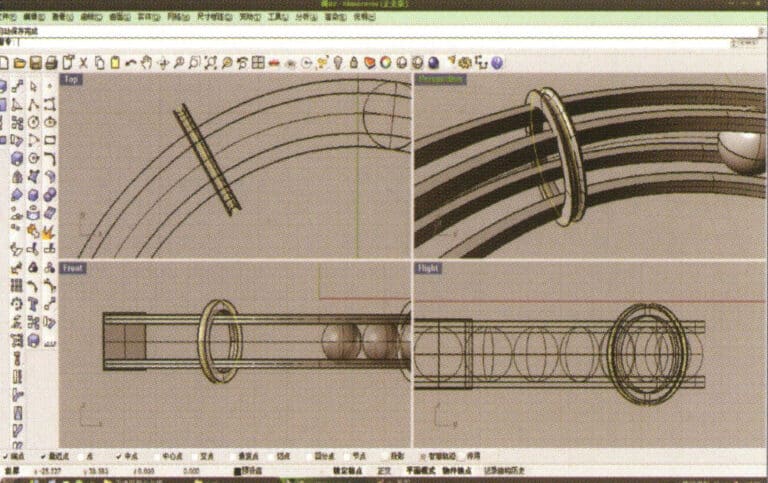Open the Perspective viewport title menu
Screen dimensions: 768x483
point(441,79)
